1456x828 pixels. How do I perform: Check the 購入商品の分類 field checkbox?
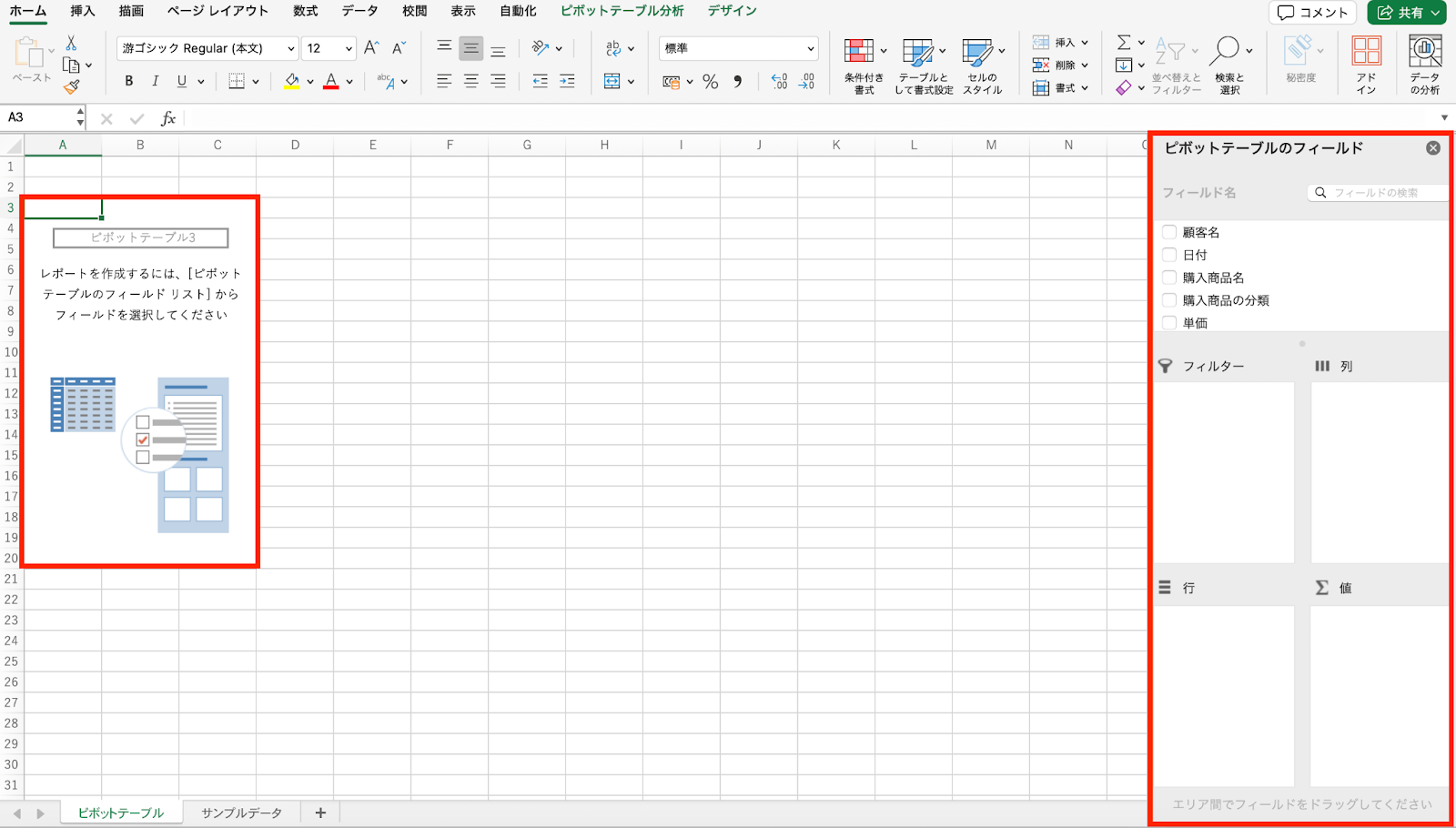coord(1169,300)
